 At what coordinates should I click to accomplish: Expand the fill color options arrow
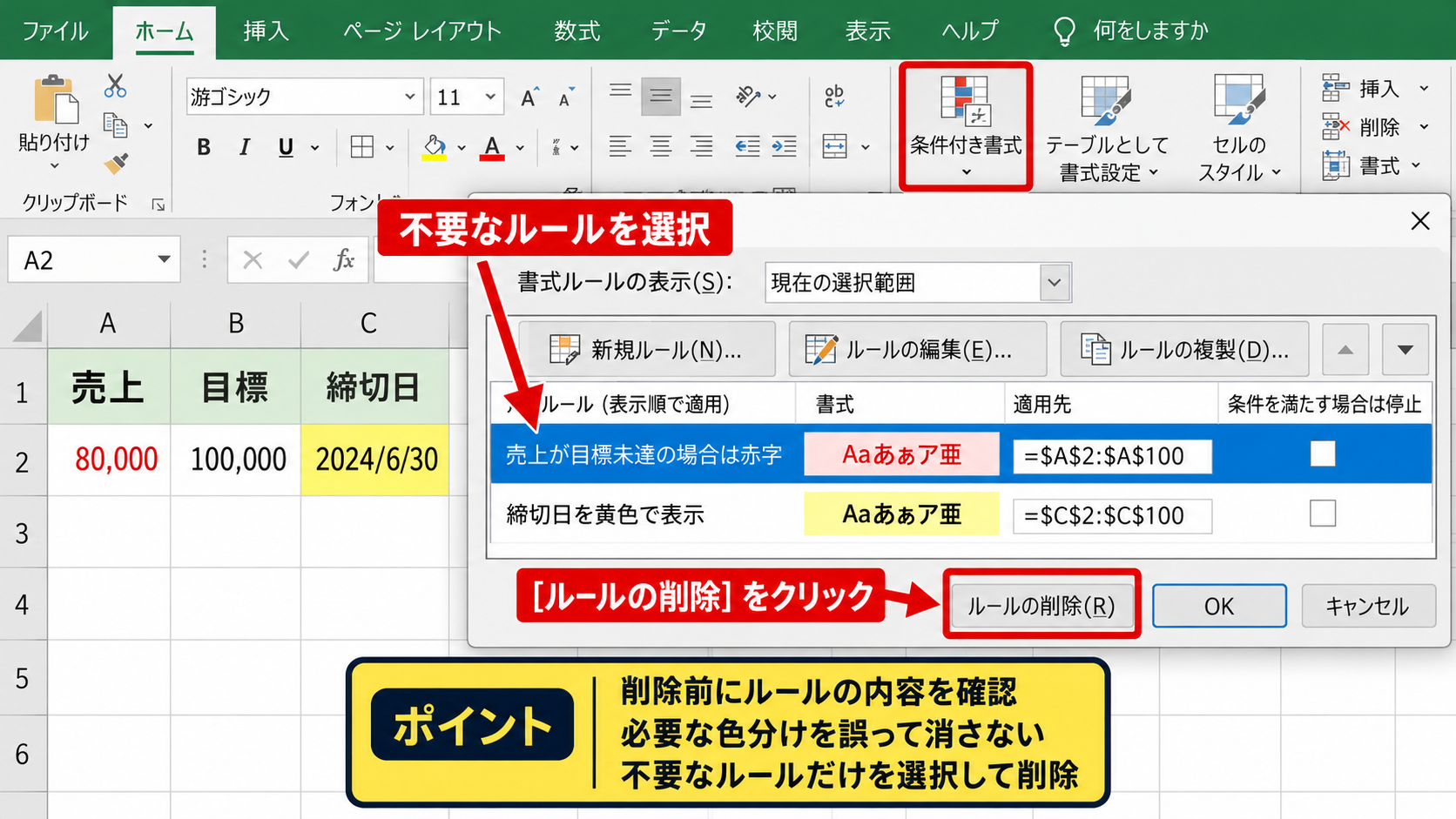462,148
